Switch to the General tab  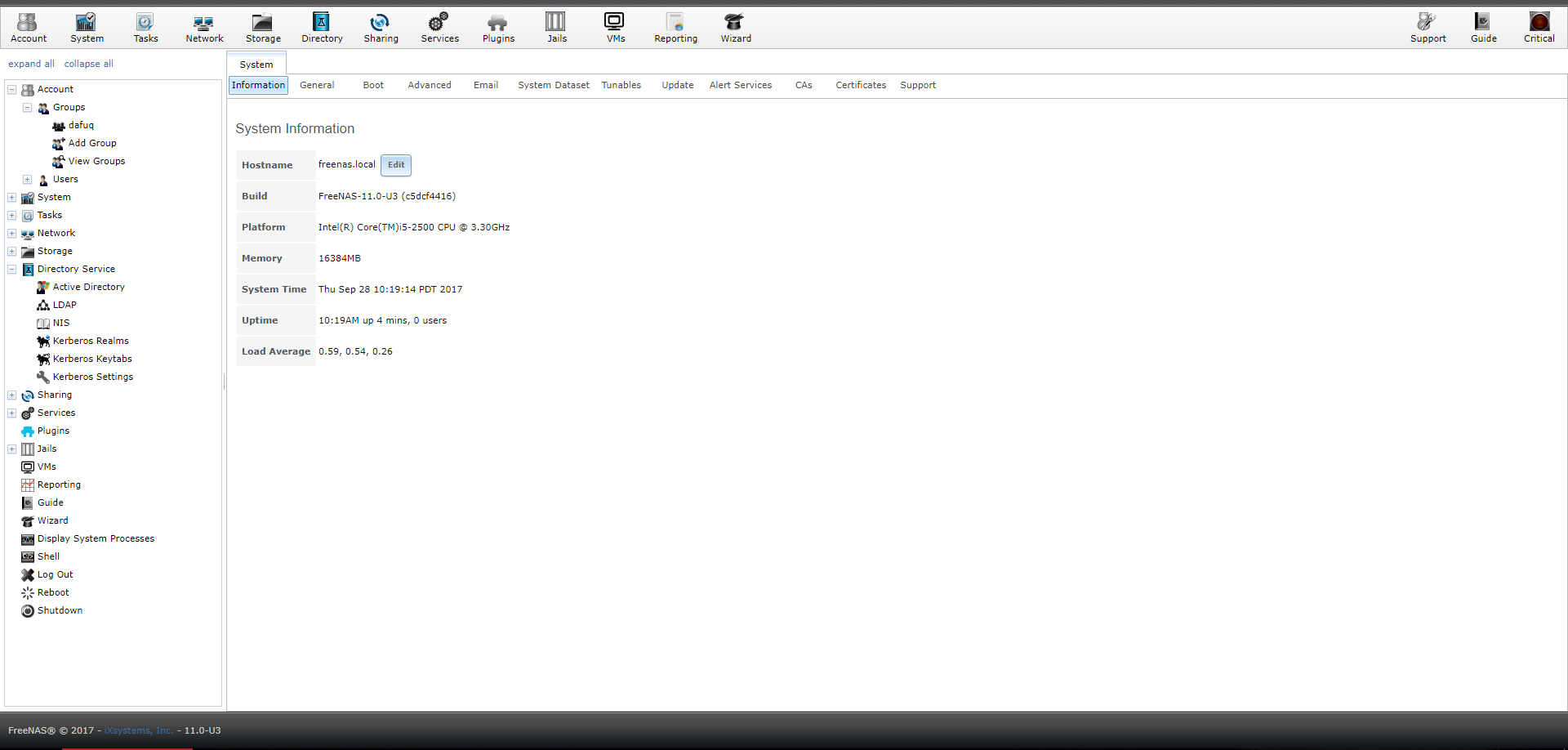[317, 85]
